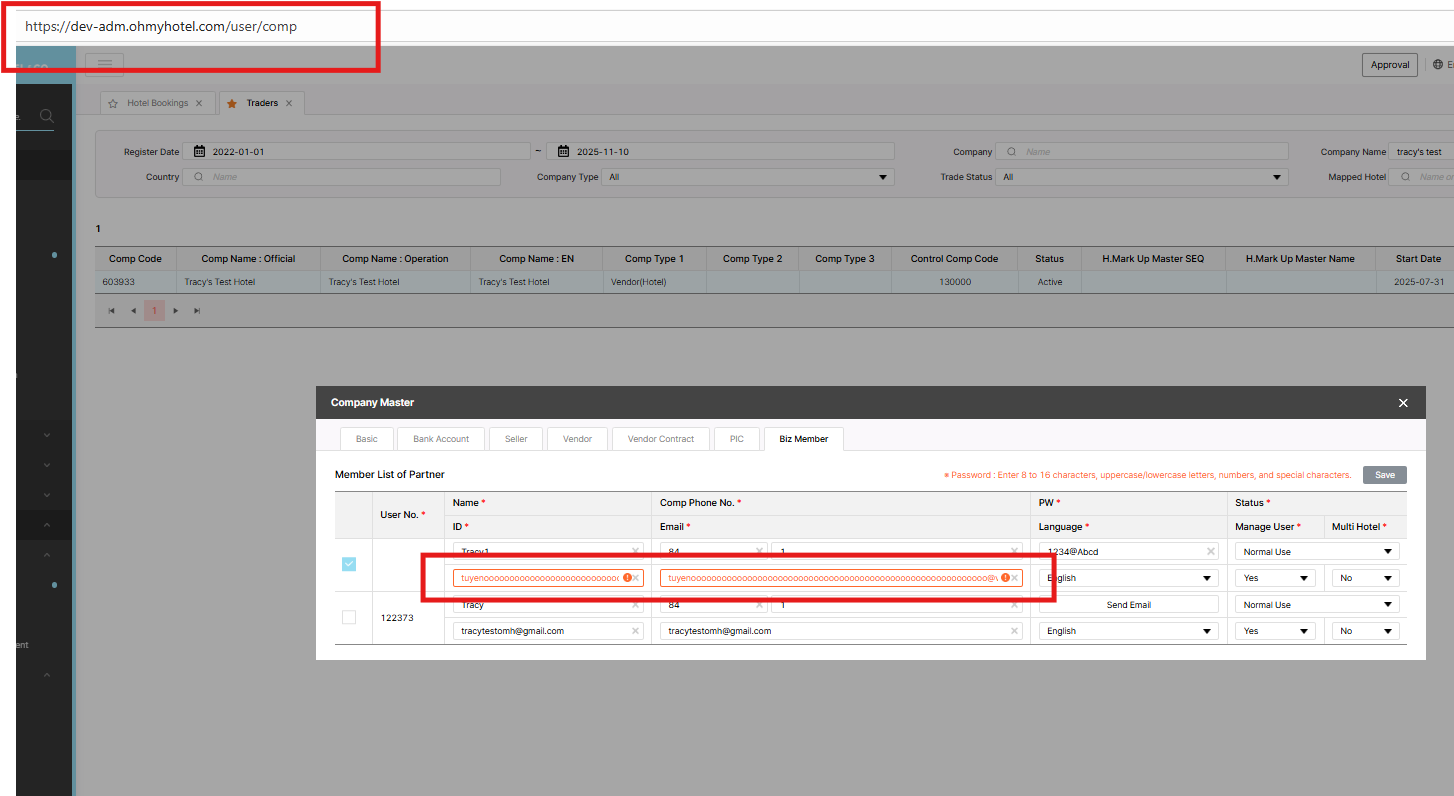The height and width of the screenshot is (796, 1454).
Task: Click the Send Email button
Action: [x=1128, y=605]
